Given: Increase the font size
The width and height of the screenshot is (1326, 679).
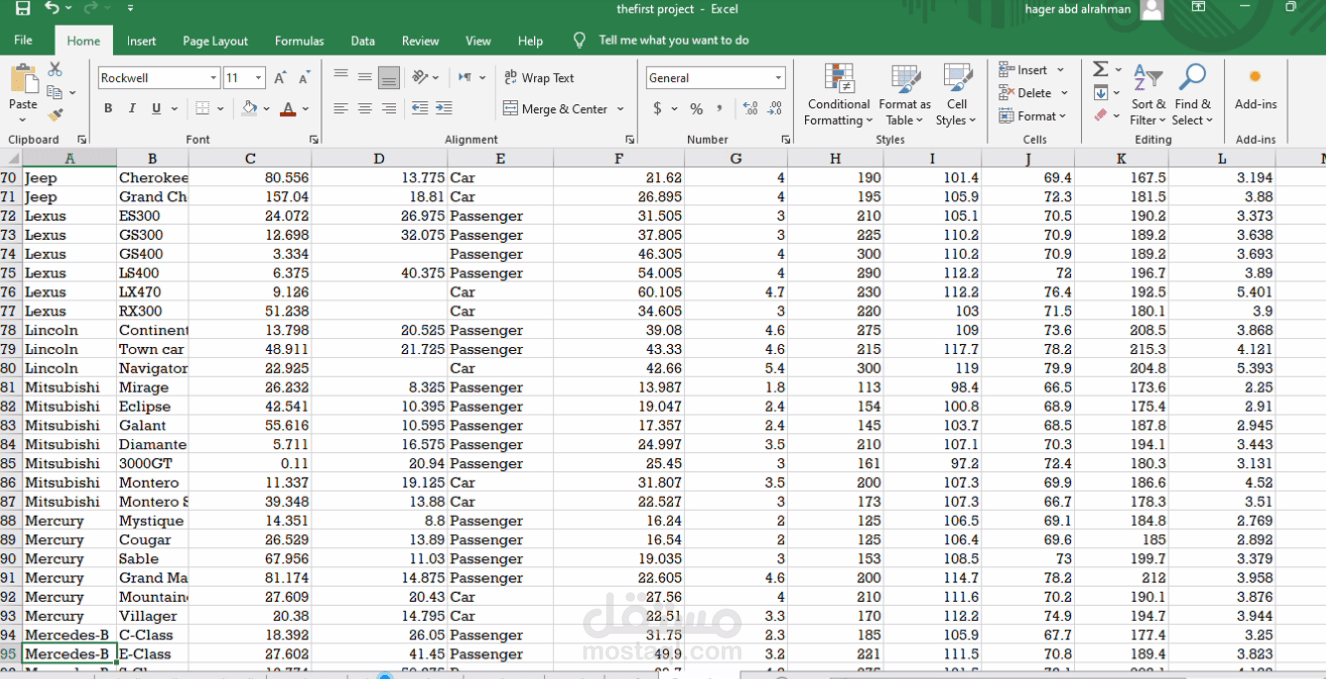Looking at the screenshot, I should tap(280, 78).
